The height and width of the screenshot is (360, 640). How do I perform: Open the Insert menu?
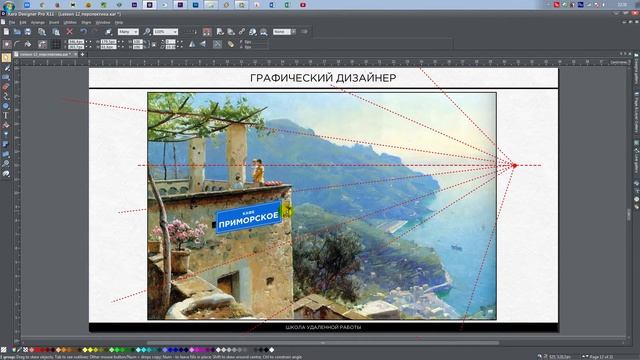[x=54, y=22]
